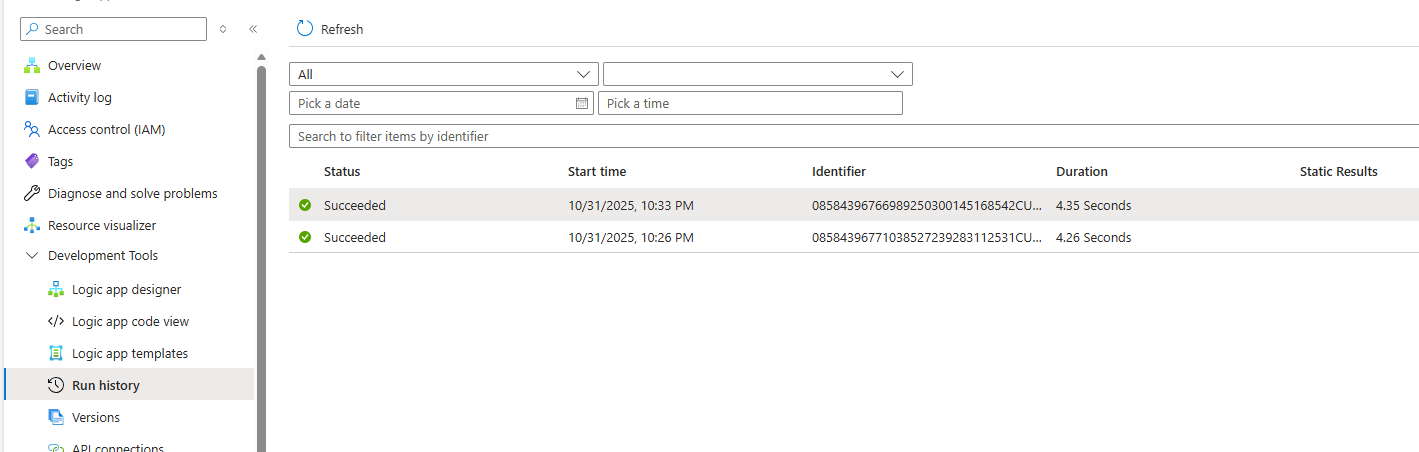Click the 'Pick a date' field
This screenshot has height=452, width=1419.
pos(441,103)
